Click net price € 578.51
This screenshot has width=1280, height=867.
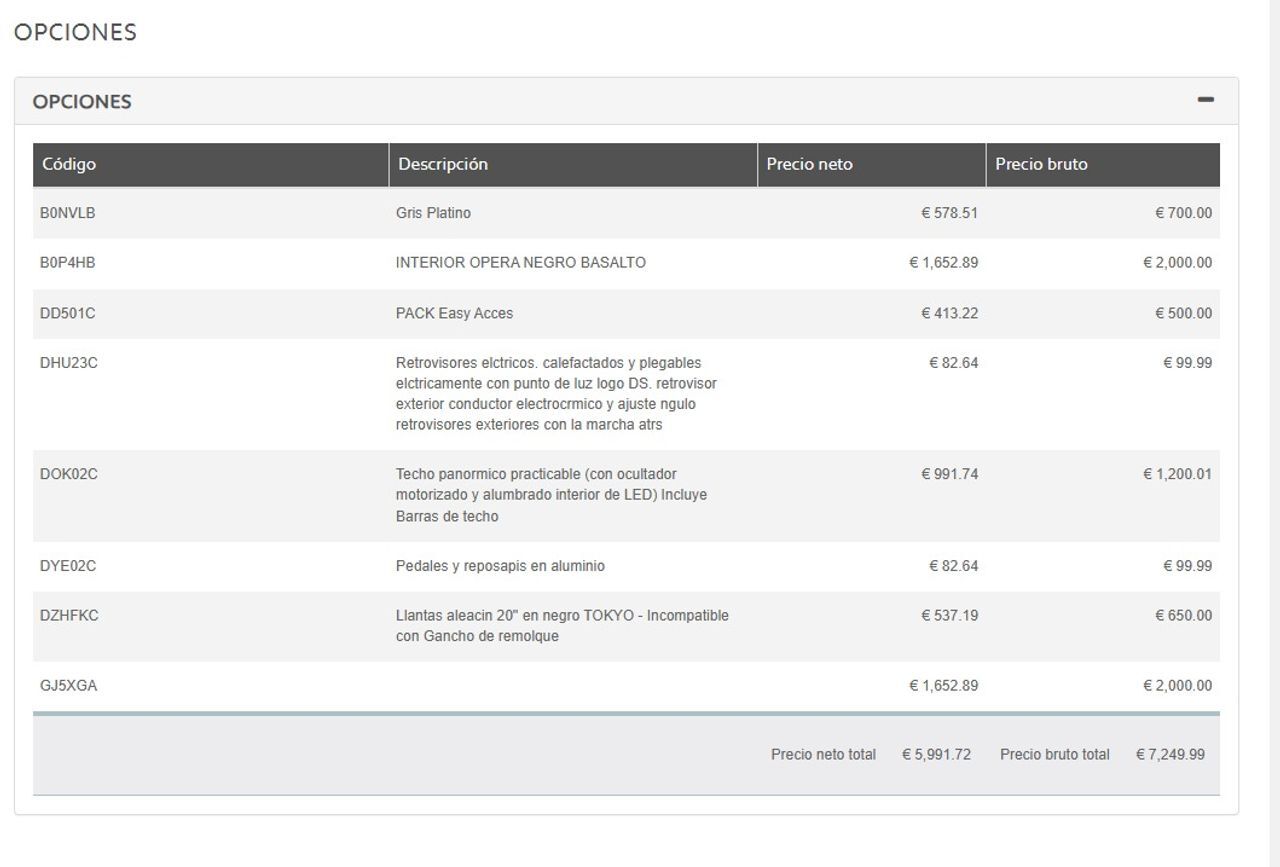point(949,213)
